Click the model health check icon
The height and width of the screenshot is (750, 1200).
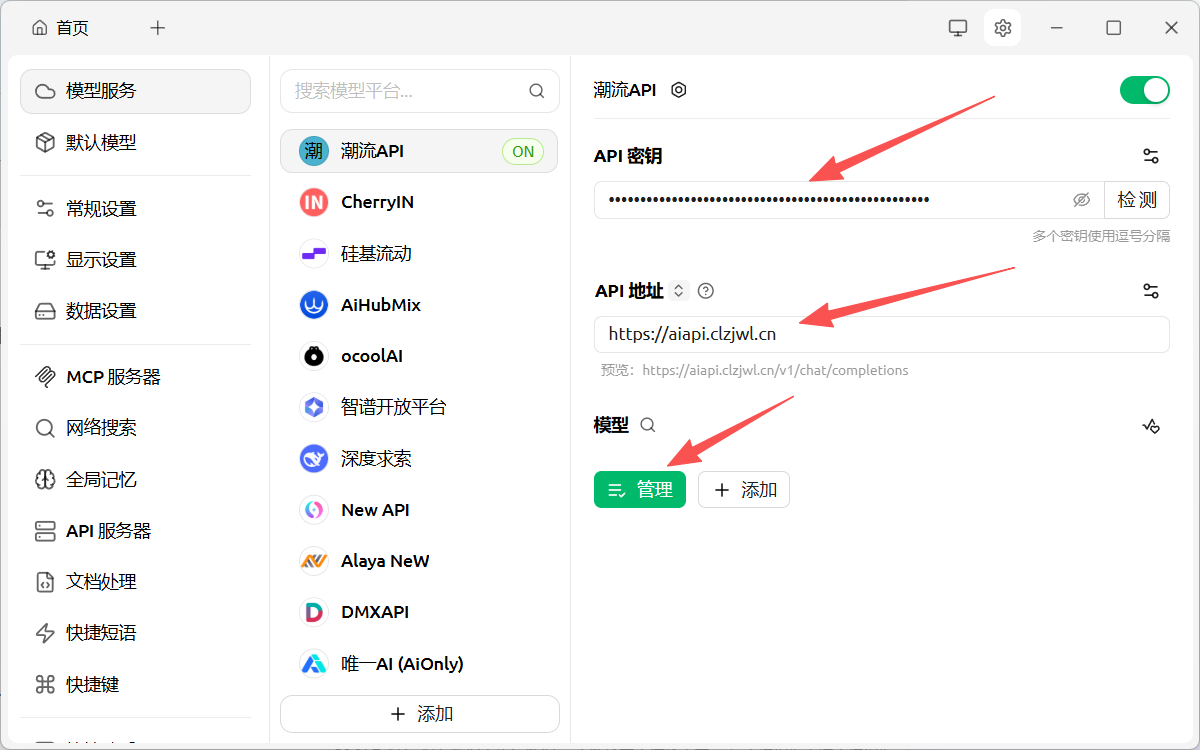(x=1151, y=426)
